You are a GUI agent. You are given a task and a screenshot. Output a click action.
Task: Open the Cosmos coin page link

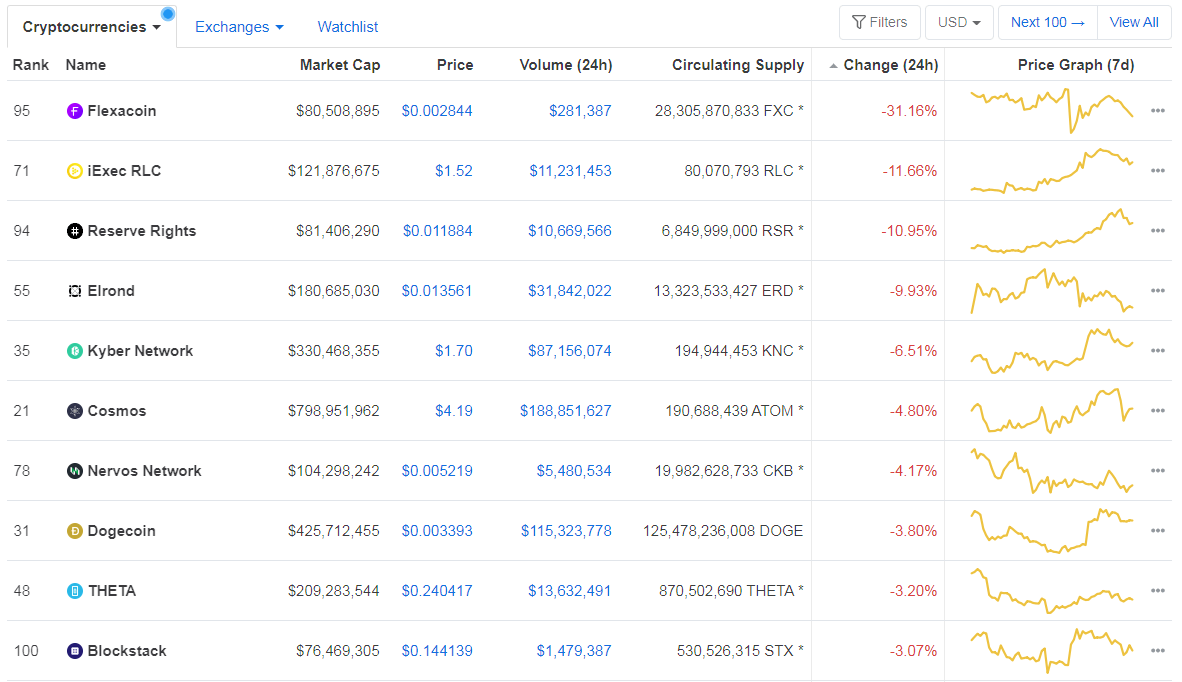coord(117,411)
